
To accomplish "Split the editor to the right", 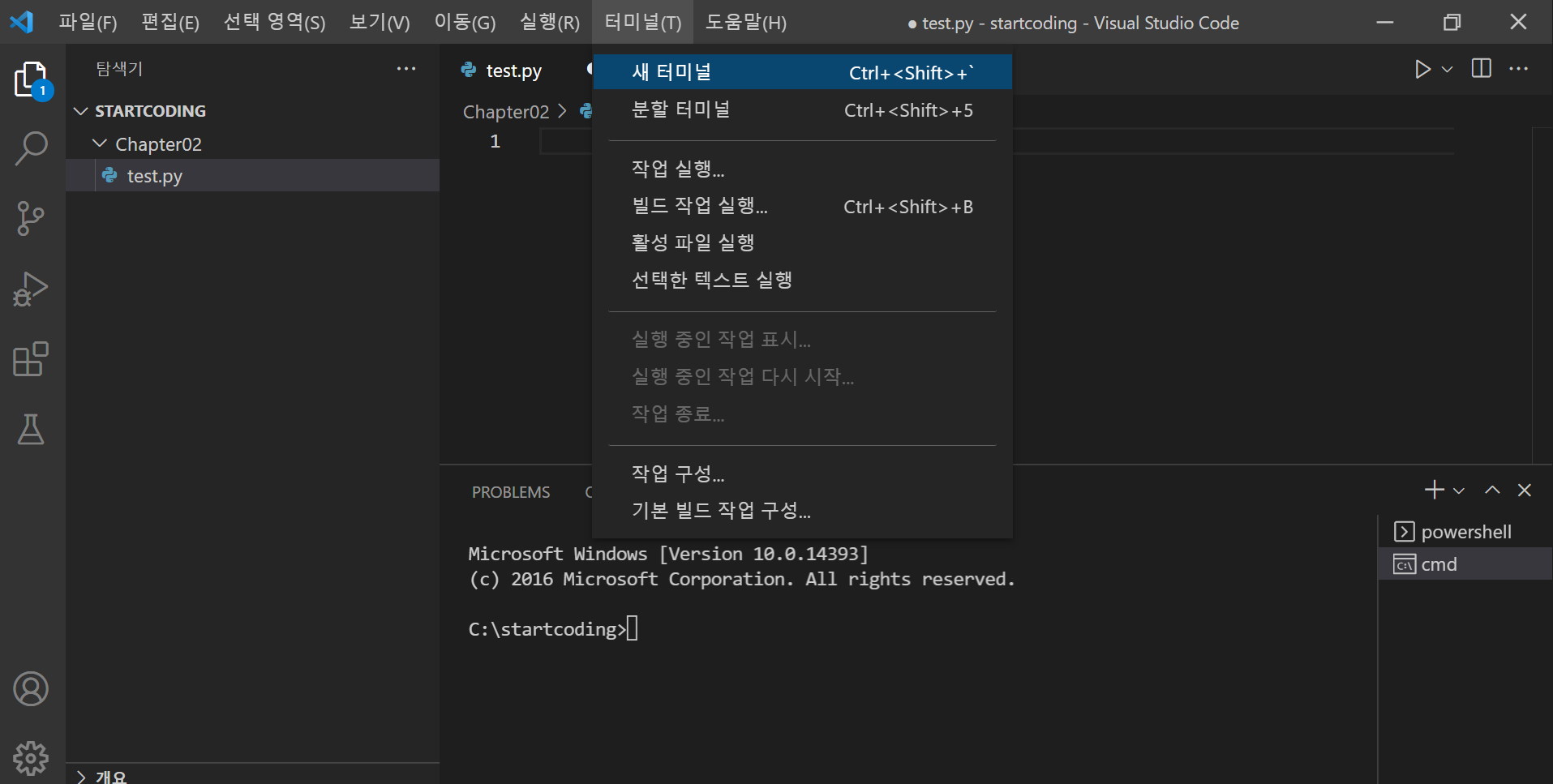I will (1482, 69).
